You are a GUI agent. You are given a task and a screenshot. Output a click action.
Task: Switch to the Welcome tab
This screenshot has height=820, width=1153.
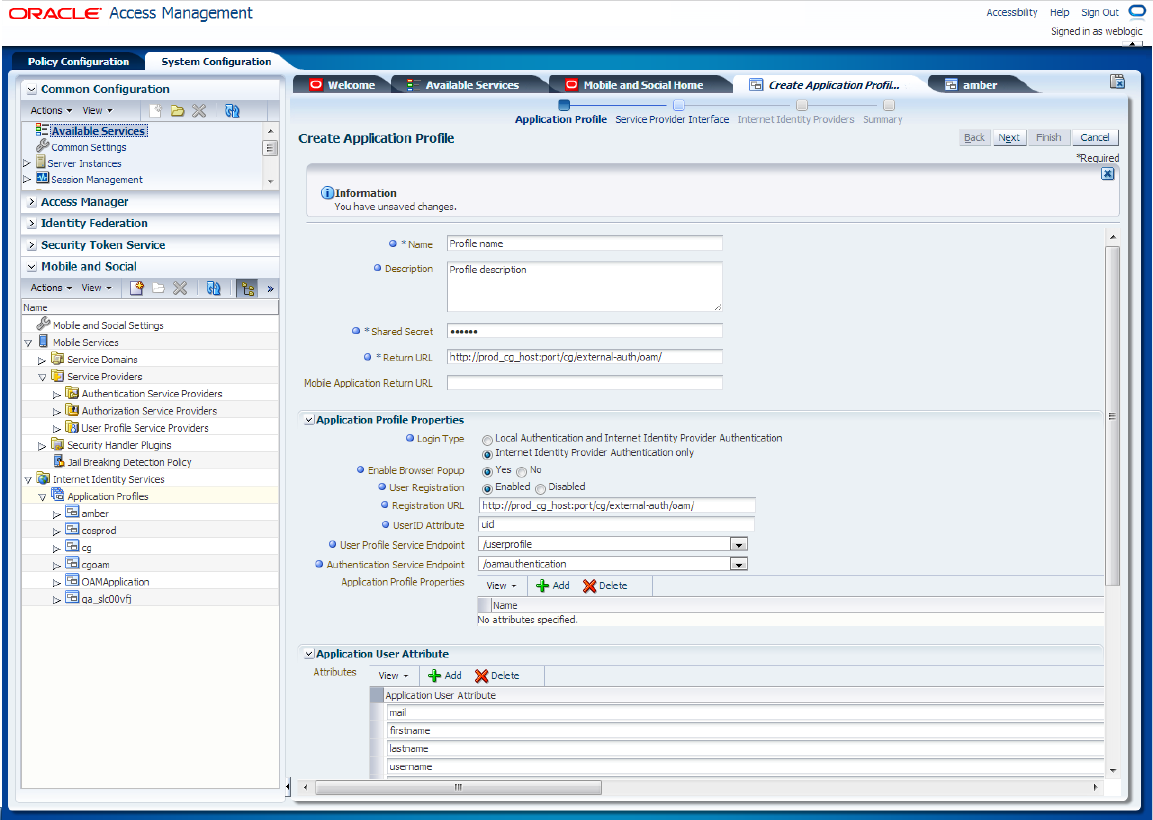point(343,85)
